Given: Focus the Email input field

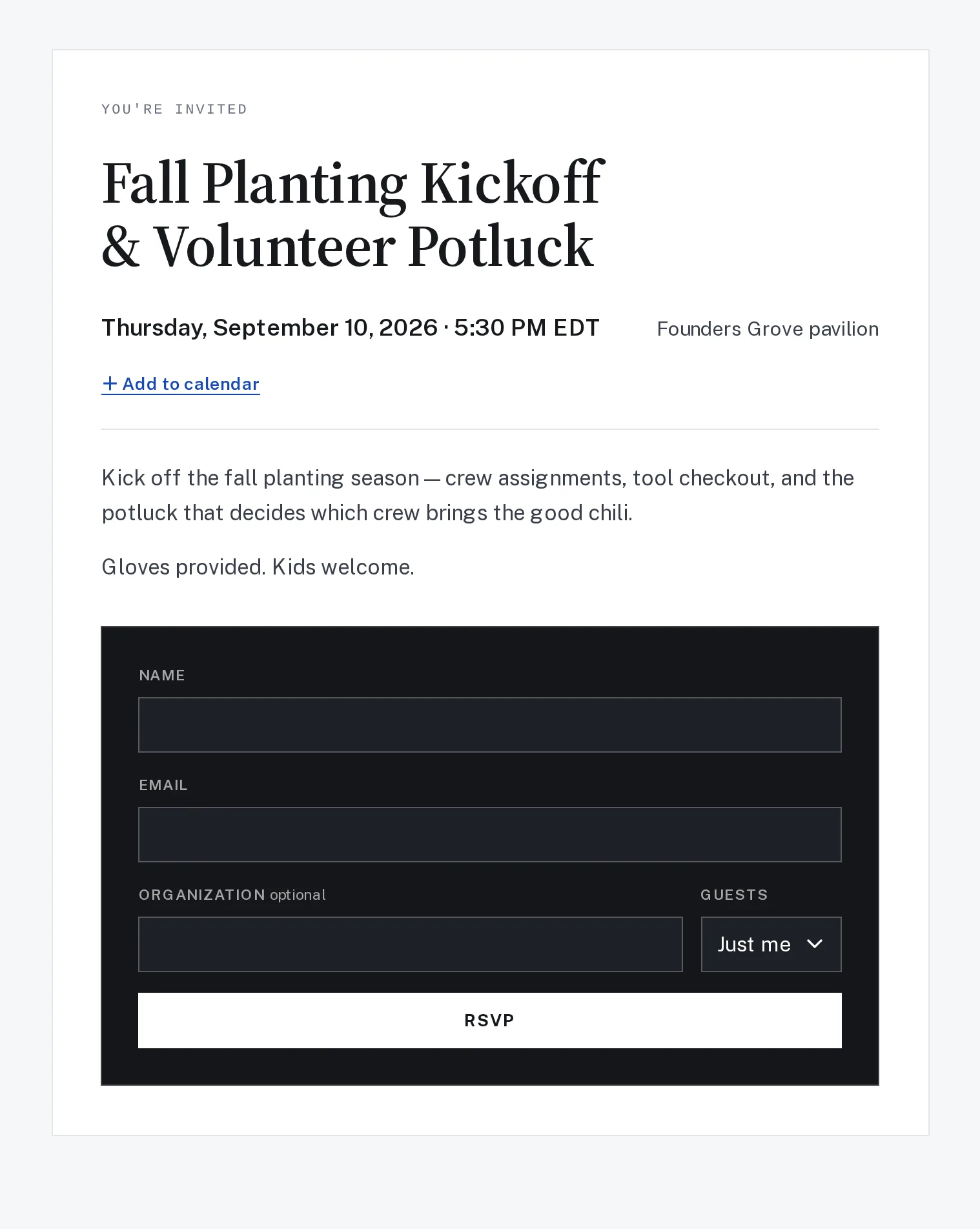Looking at the screenshot, I should coord(489,835).
